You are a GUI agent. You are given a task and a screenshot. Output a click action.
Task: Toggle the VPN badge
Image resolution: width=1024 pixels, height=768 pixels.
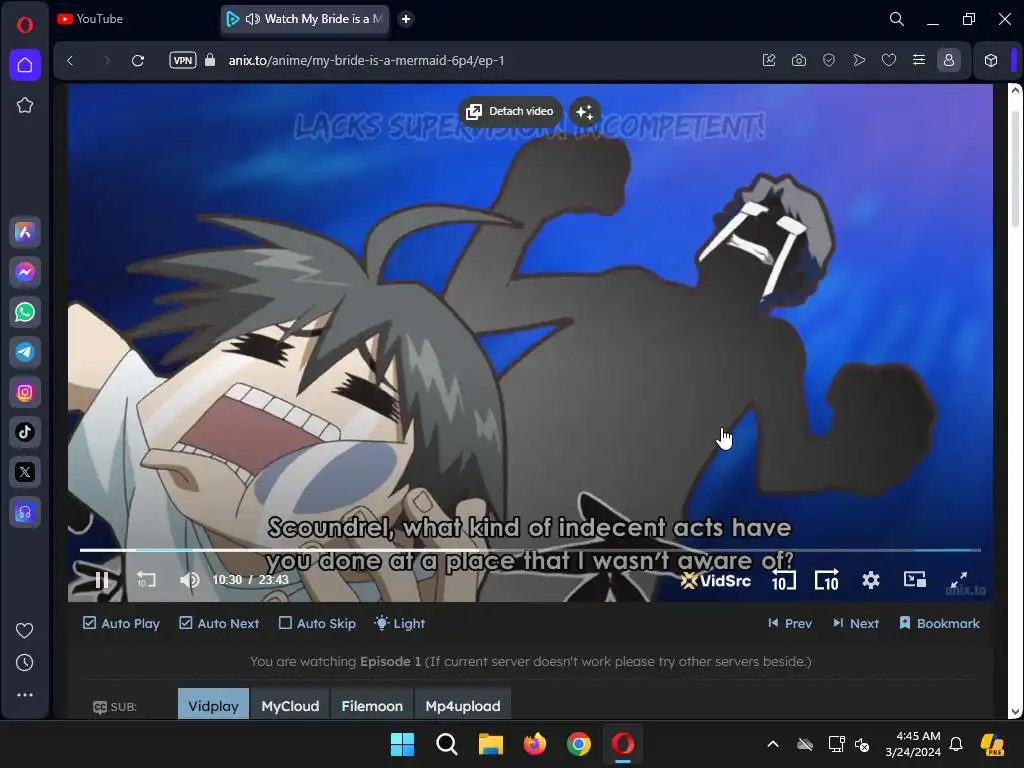183,60
